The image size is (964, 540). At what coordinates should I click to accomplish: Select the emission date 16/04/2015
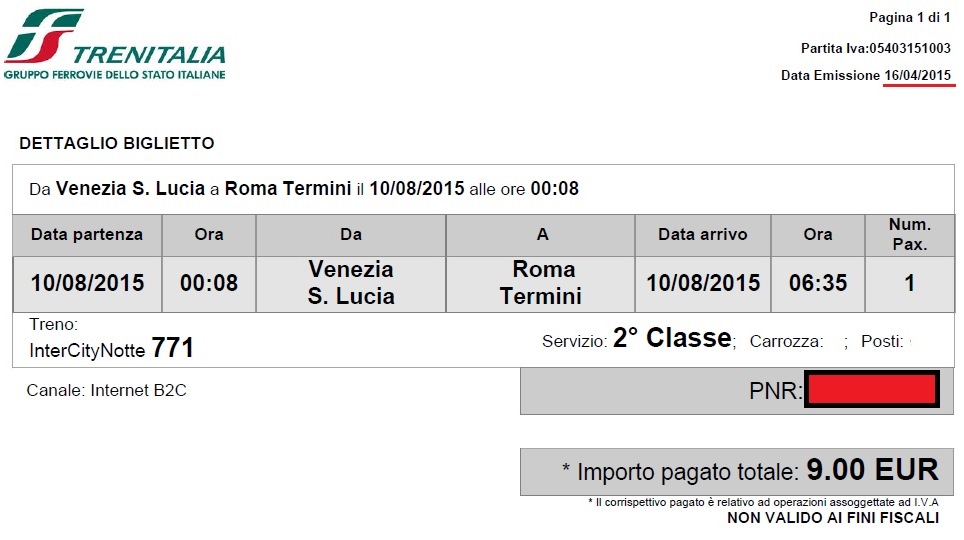(x=917, y=76)
